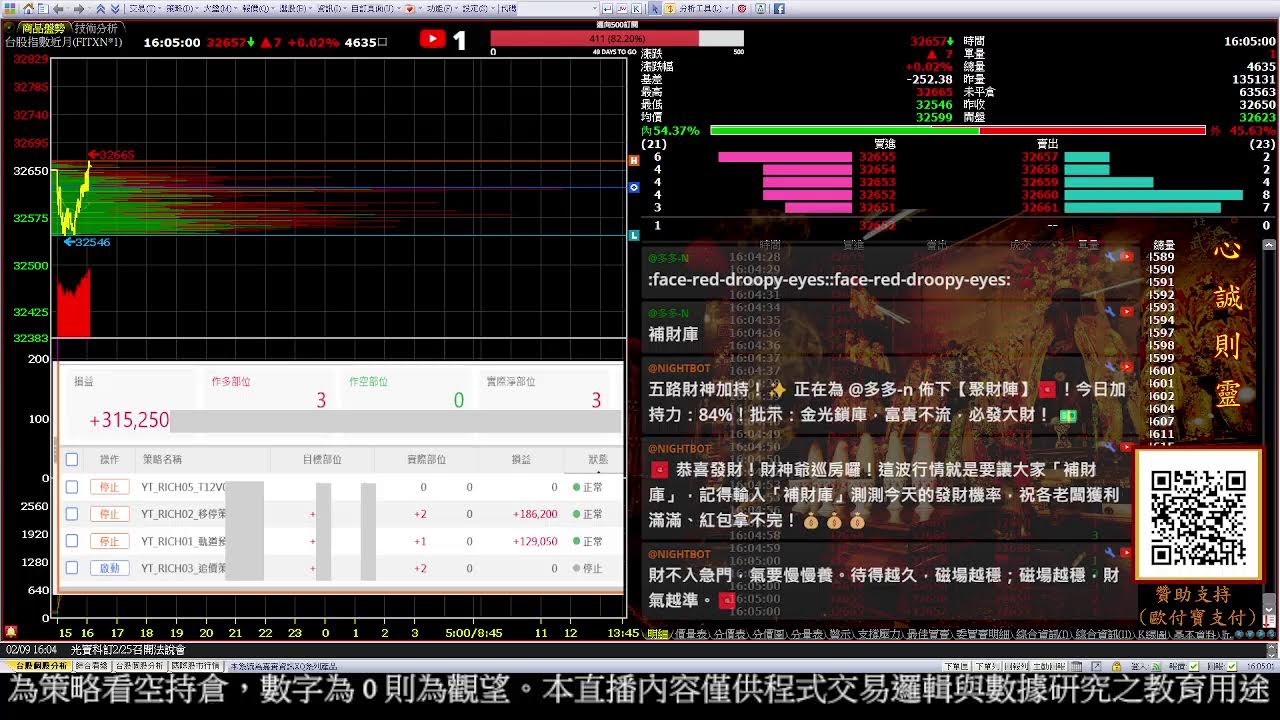Click 停止 button for YT_RICH02 strategy
Viewport: 1280px width, 720px height.
(x=110, y=514)
